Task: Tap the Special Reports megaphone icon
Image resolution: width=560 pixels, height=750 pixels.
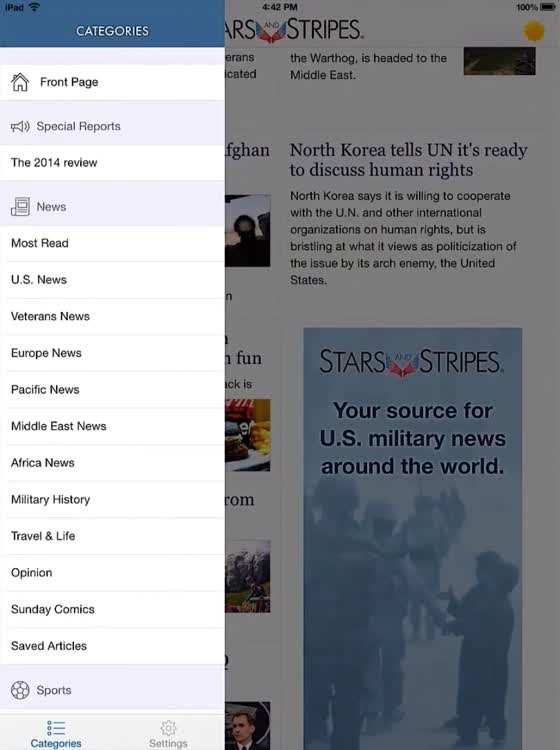Action: coord(20,126)
